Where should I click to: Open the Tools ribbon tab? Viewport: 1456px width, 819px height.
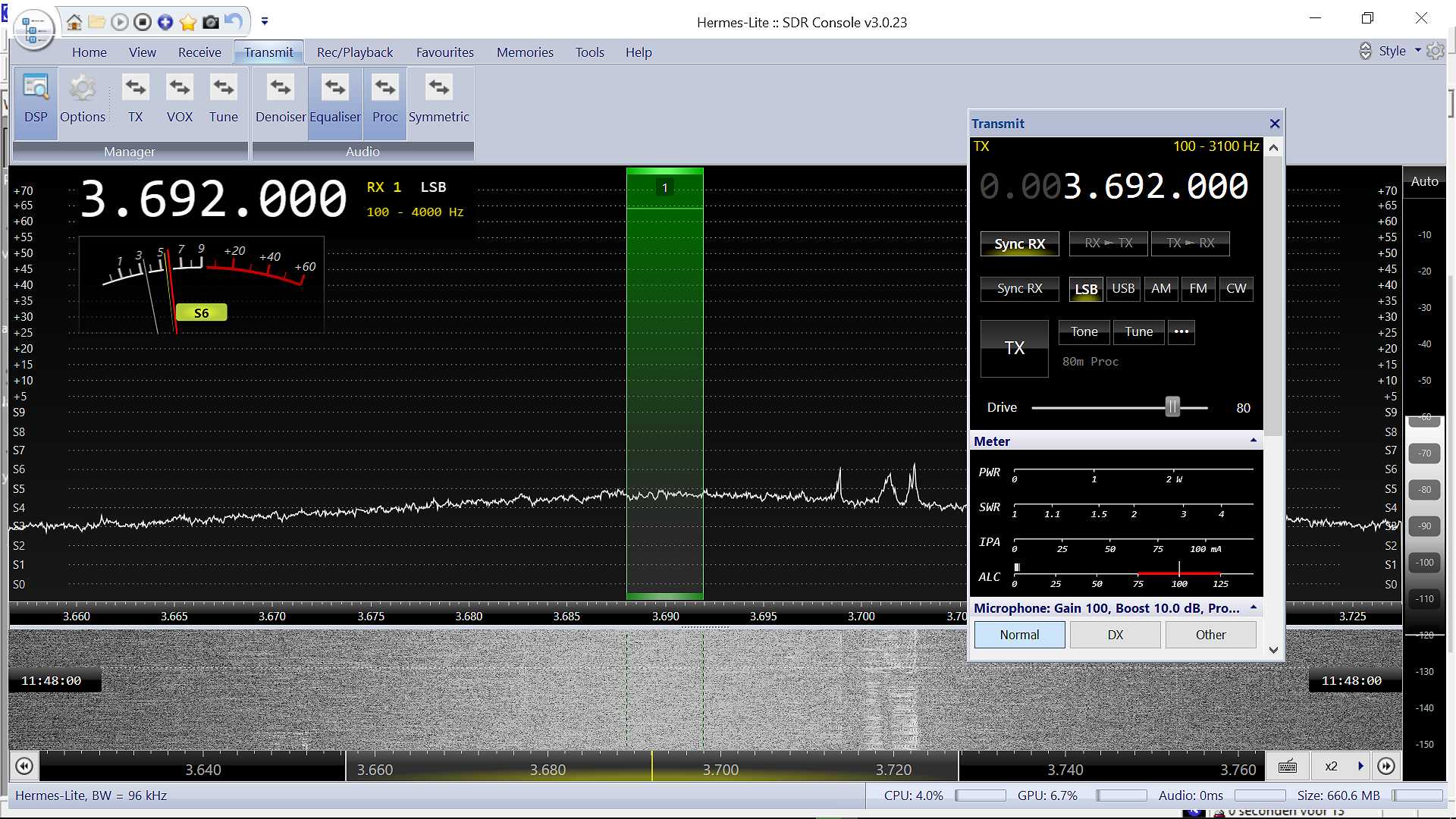590,52
